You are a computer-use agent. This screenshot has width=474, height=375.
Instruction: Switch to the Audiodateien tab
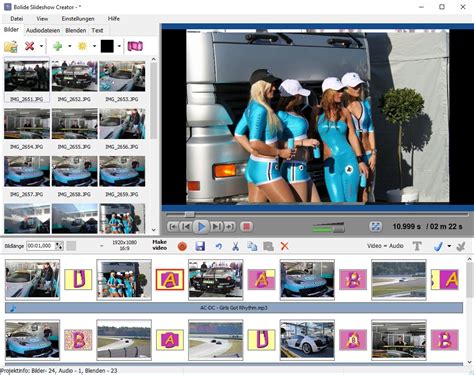tap(43, 30)
